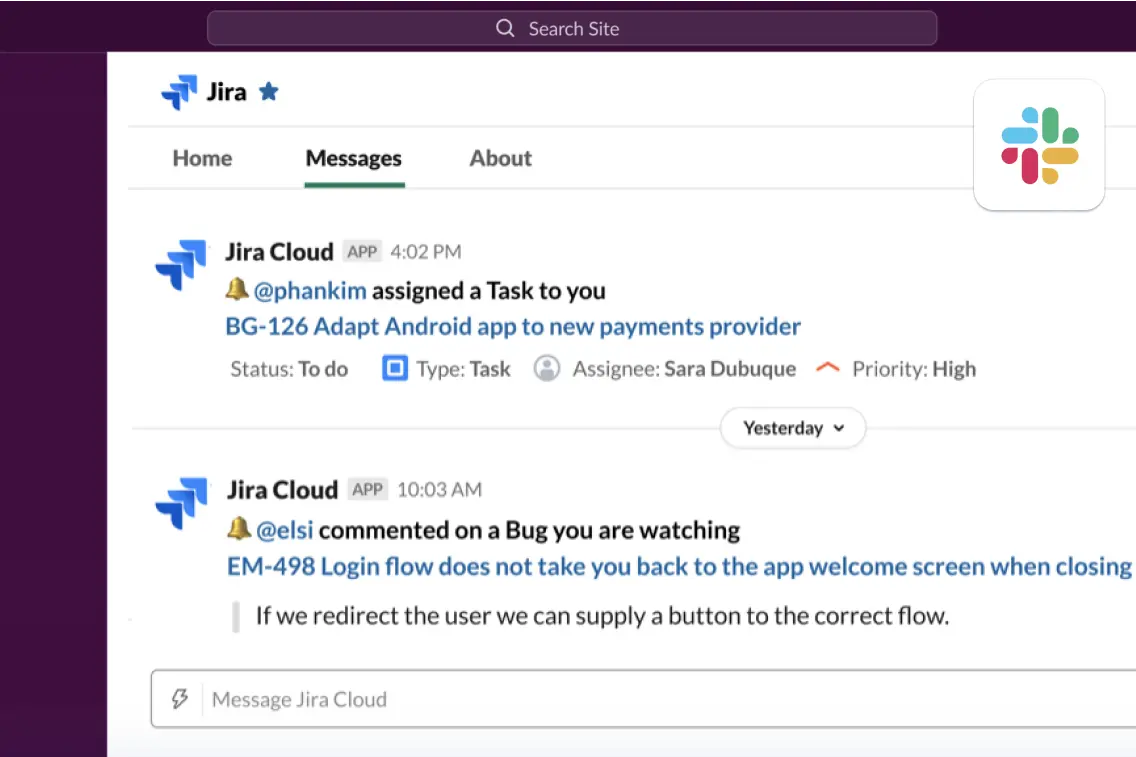Viewport: 1136px width, 757px height.
Task: Open the About tab
Action: tap(500, 158)
